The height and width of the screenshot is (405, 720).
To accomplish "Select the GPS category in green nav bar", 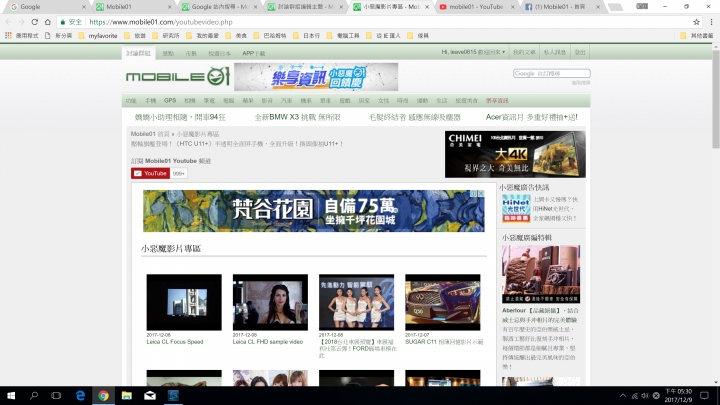I will point(170,101).
